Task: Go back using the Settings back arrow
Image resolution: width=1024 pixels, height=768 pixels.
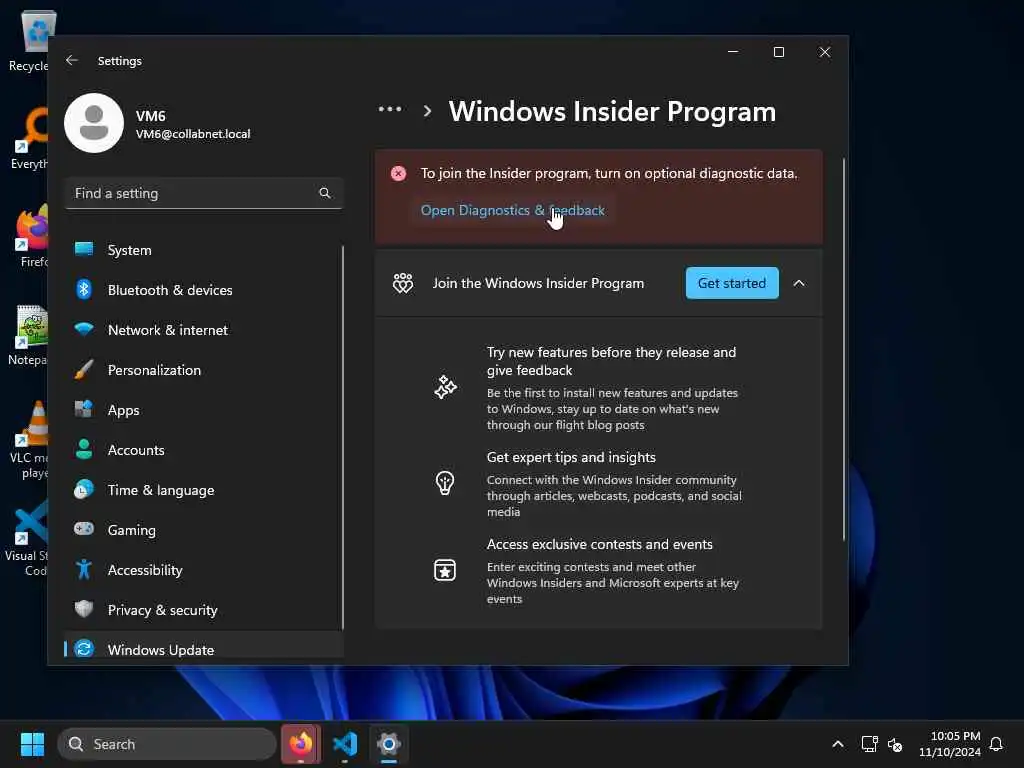Action: click(72, 60)
